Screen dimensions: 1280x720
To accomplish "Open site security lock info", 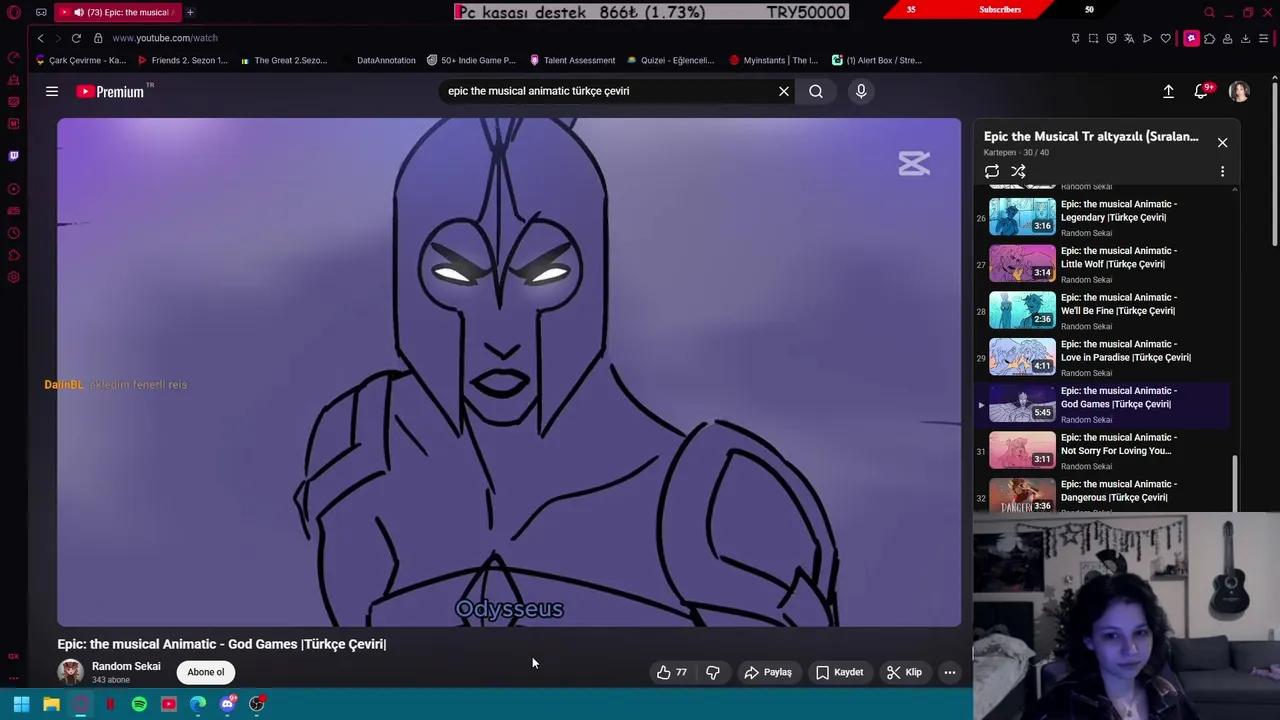I will [98, 38].
